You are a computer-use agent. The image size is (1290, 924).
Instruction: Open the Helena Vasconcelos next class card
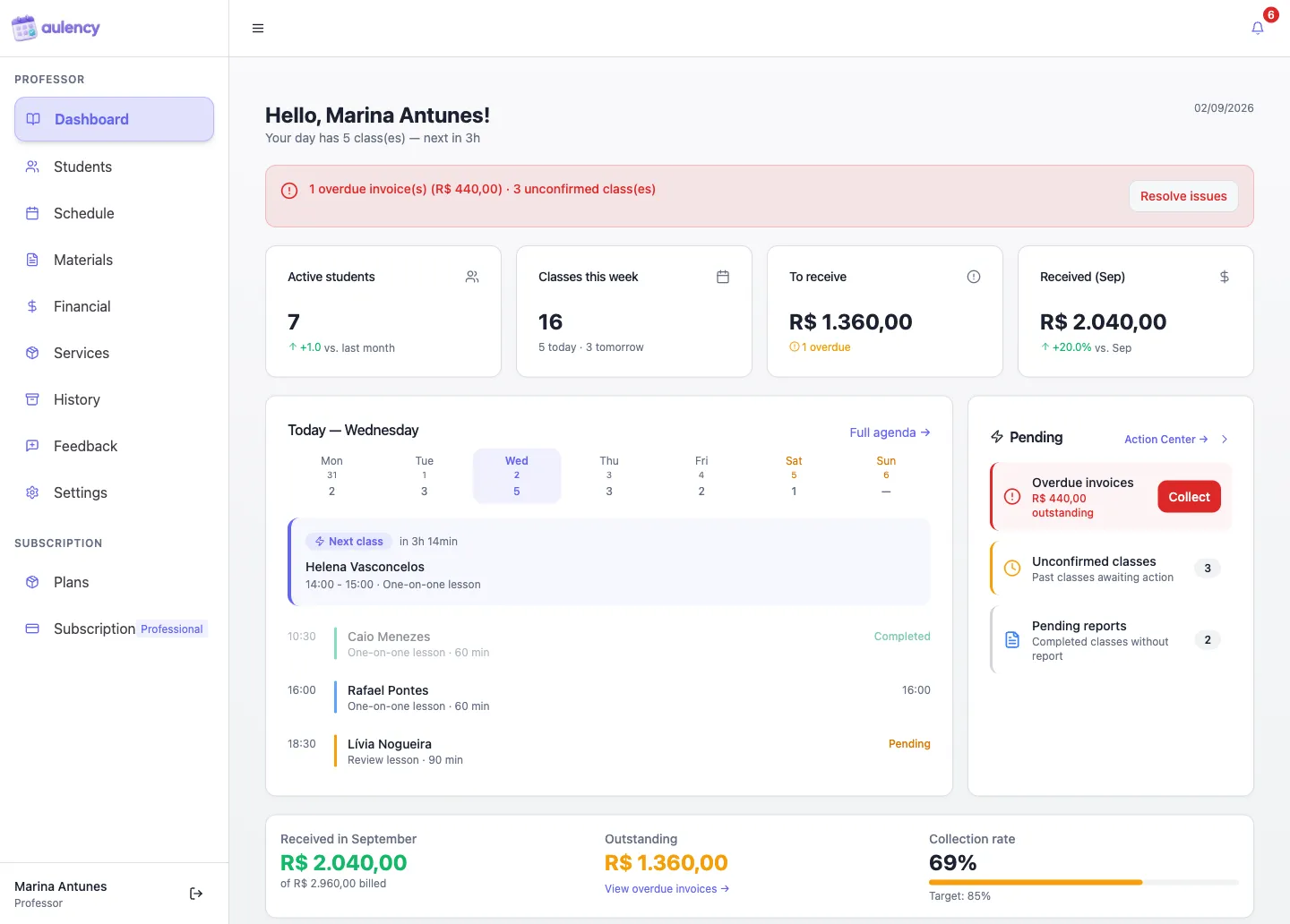pyautogui.click(x=609, y=561)
